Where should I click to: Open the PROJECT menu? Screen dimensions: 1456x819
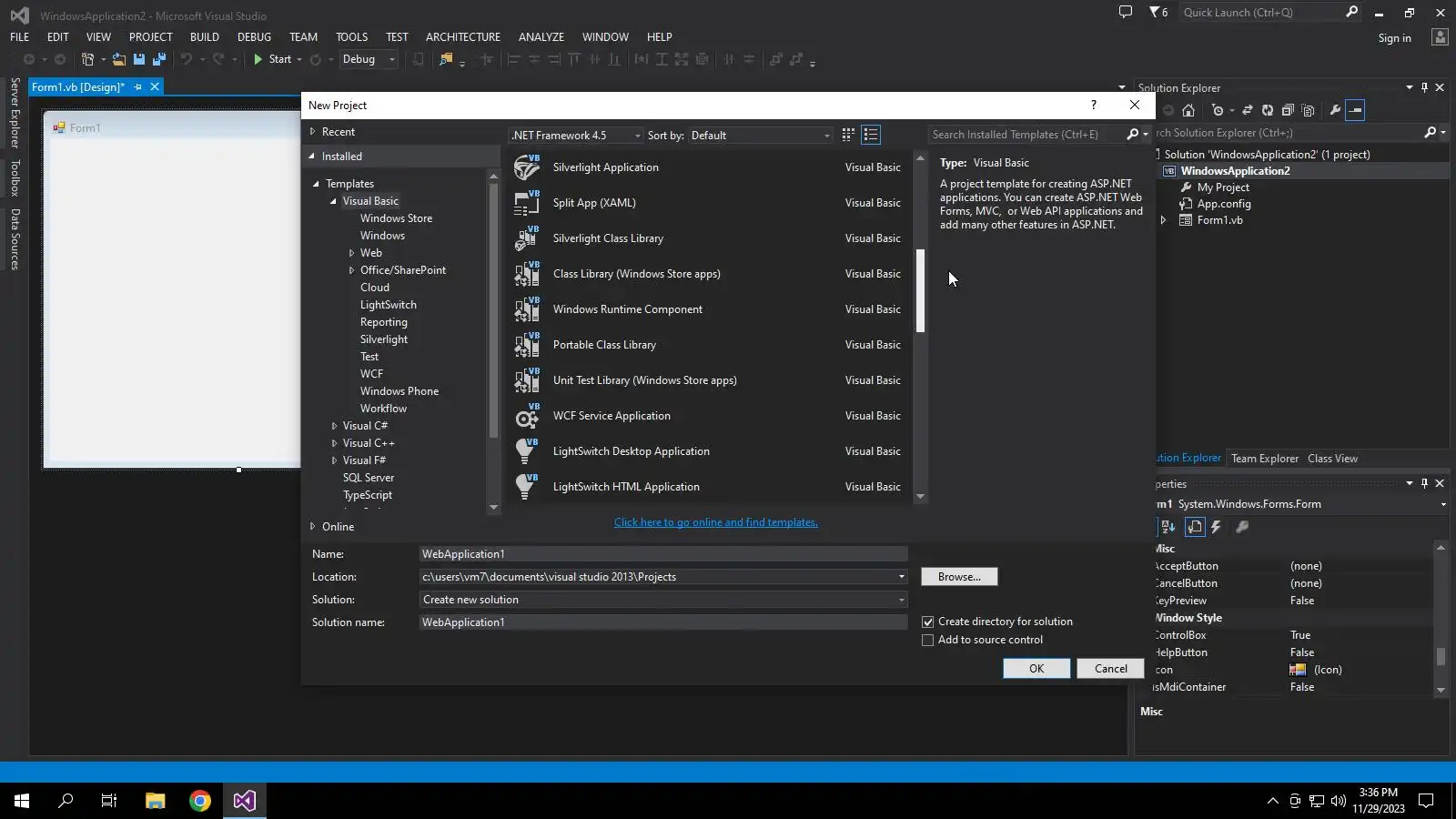coord(151,37)
